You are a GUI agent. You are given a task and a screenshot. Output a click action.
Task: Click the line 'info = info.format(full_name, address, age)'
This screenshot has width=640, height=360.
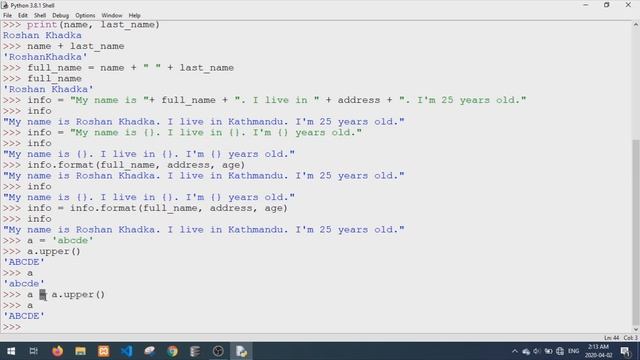[x=157, y=208]
